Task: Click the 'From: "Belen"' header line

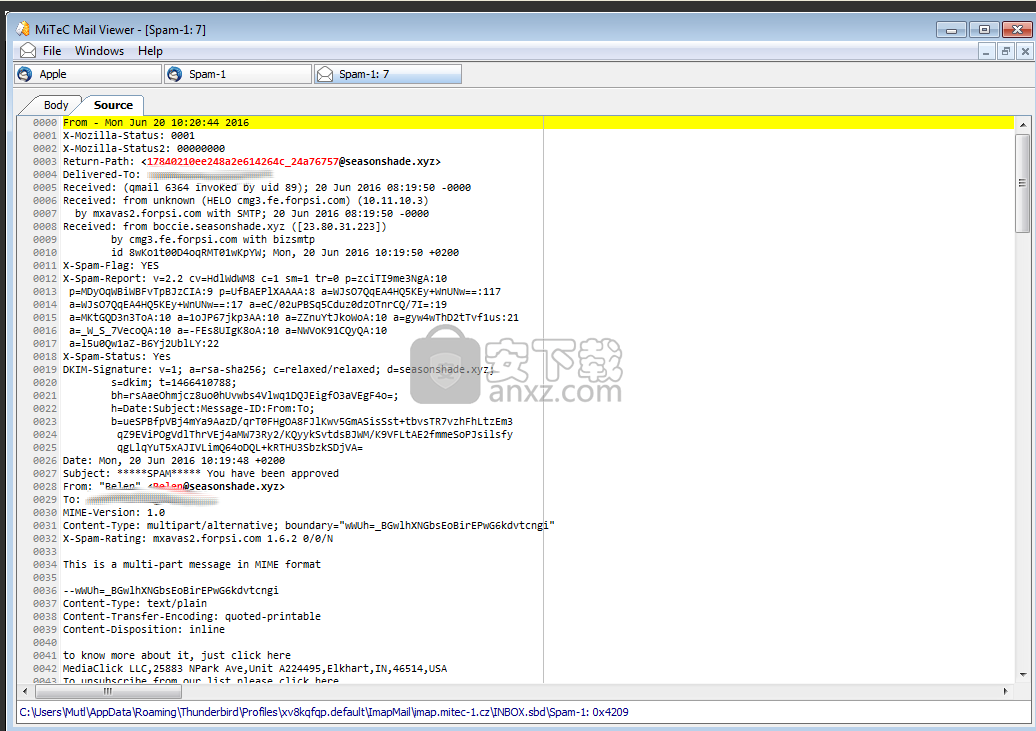Action: (x=174, y=486)
